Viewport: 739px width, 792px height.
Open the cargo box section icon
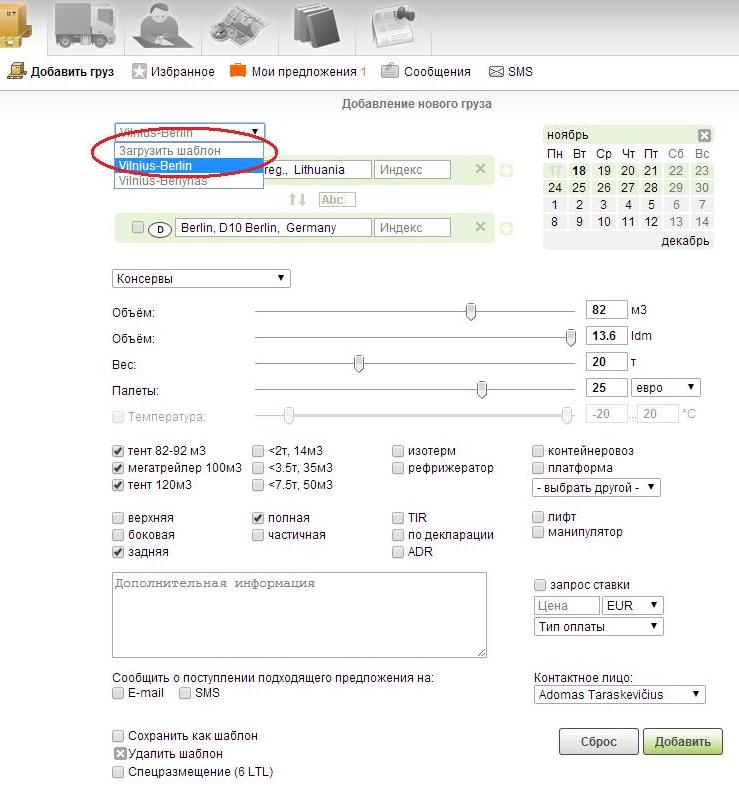[x=15, y=26]
